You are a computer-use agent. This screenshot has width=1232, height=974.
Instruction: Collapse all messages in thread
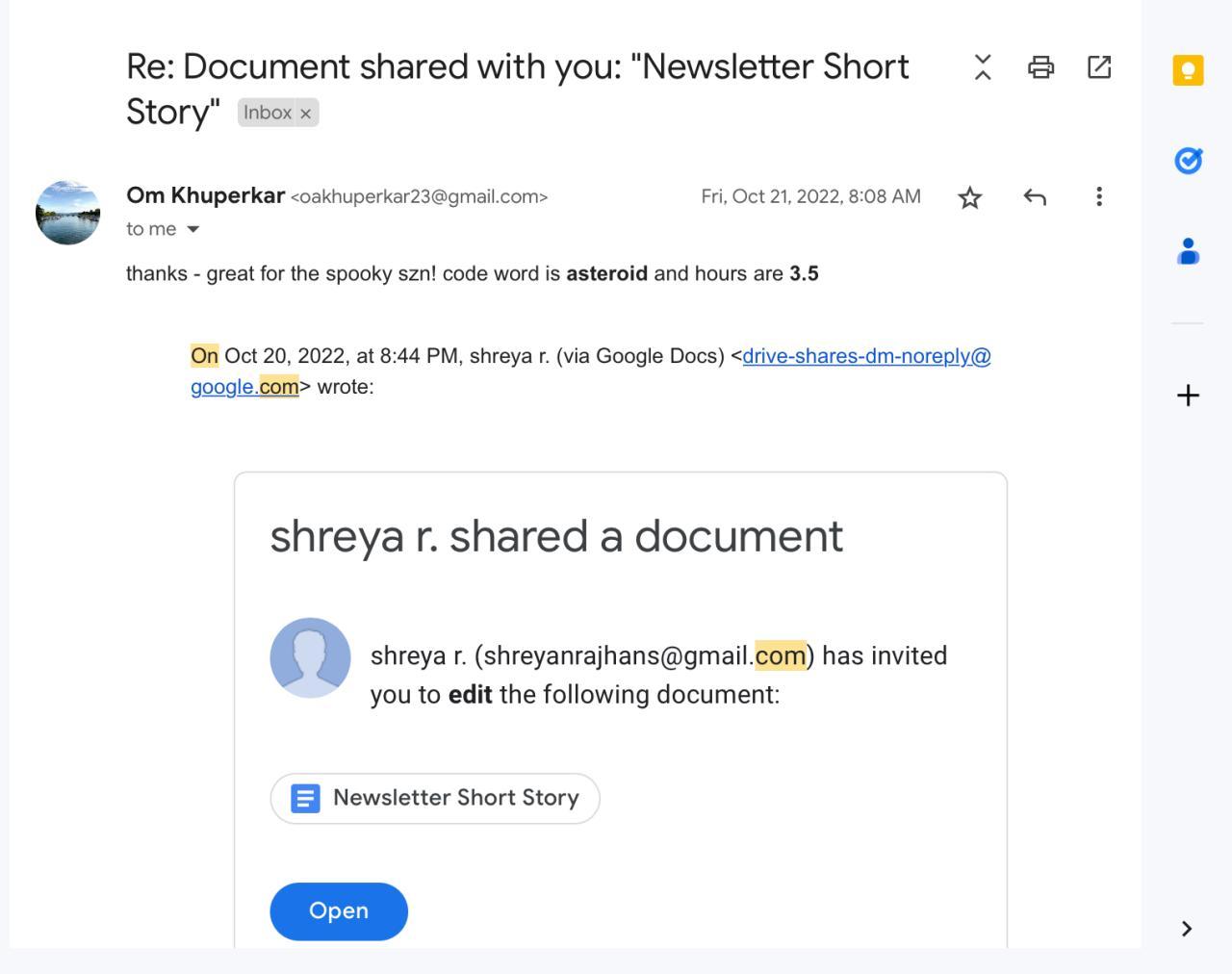click(x=983, y=67)
